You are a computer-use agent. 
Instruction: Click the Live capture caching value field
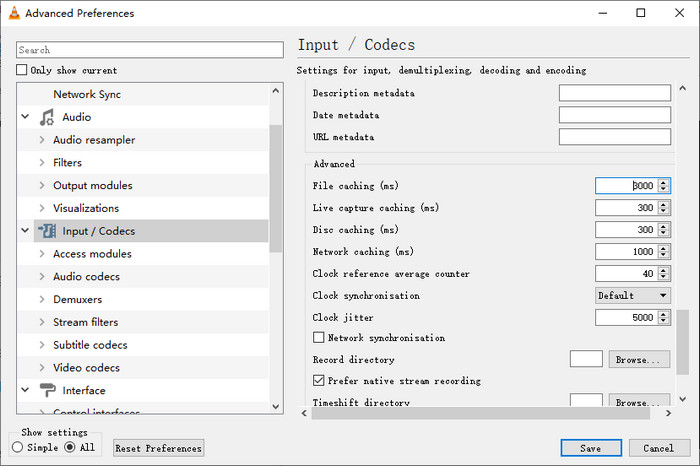[x=626, y=208]
